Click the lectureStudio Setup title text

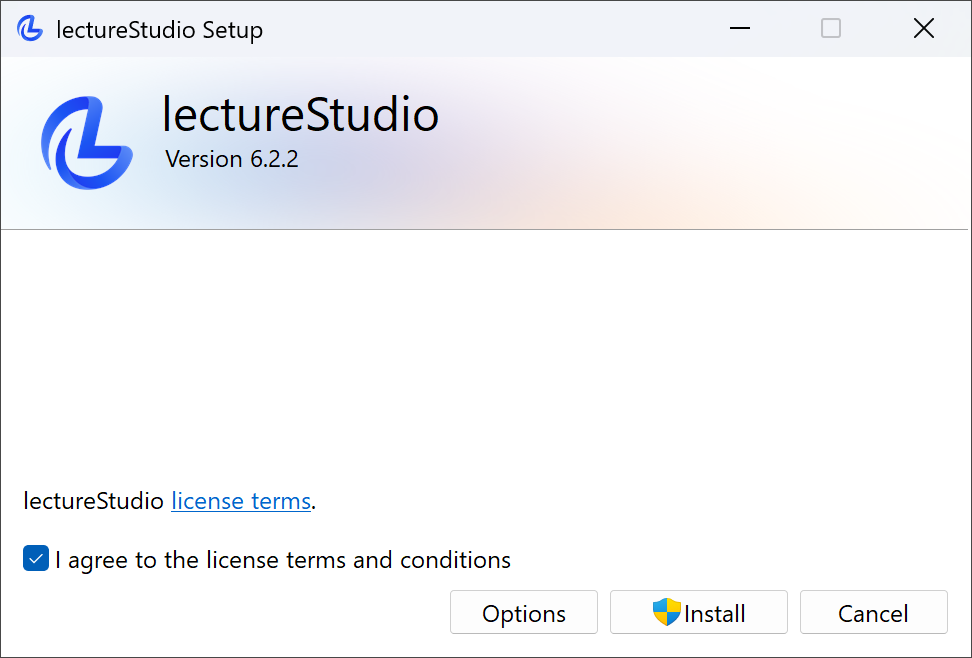160,29
